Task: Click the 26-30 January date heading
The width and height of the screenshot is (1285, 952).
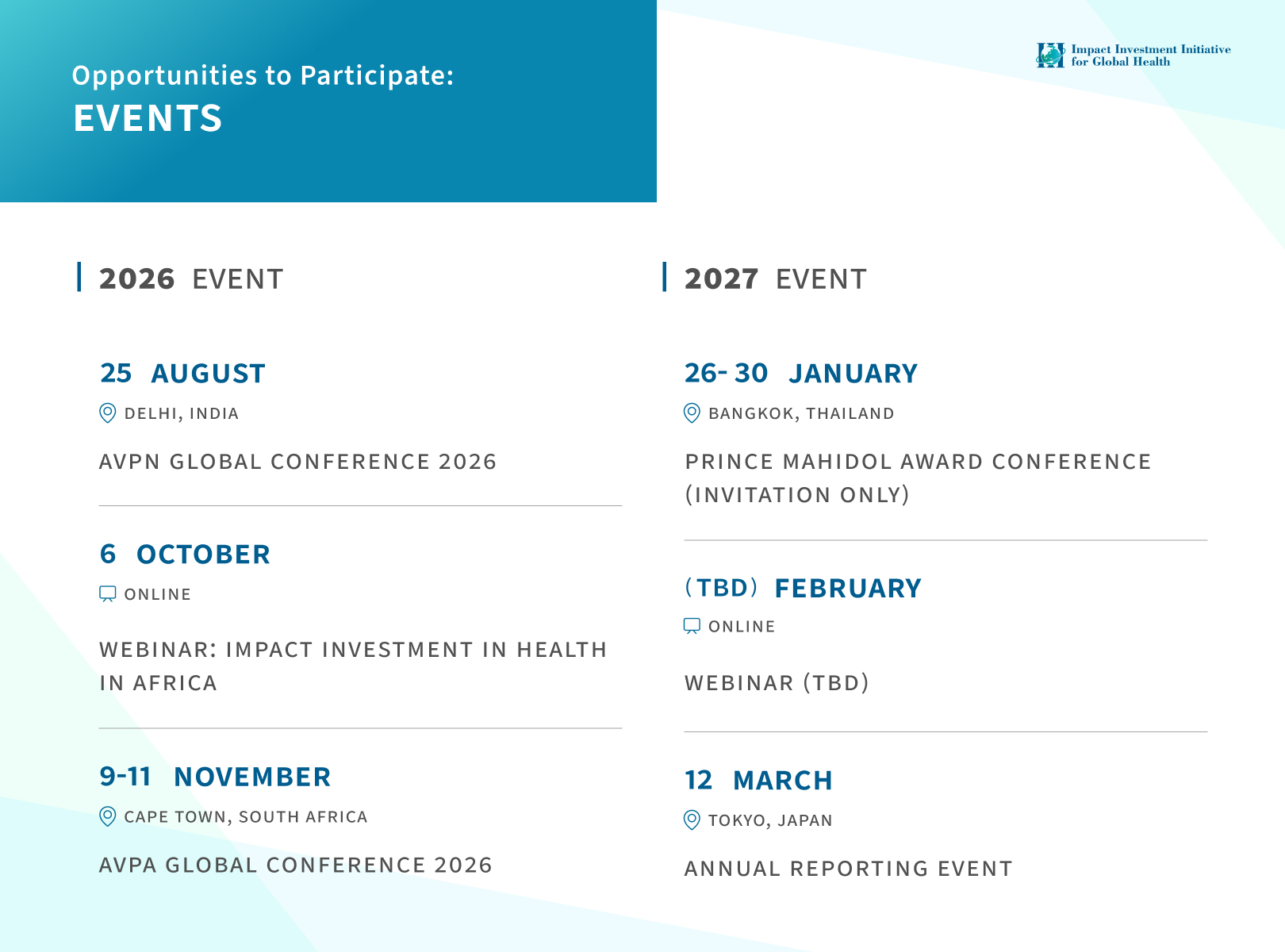Action: pyautogui.click(x=801, y=373)
